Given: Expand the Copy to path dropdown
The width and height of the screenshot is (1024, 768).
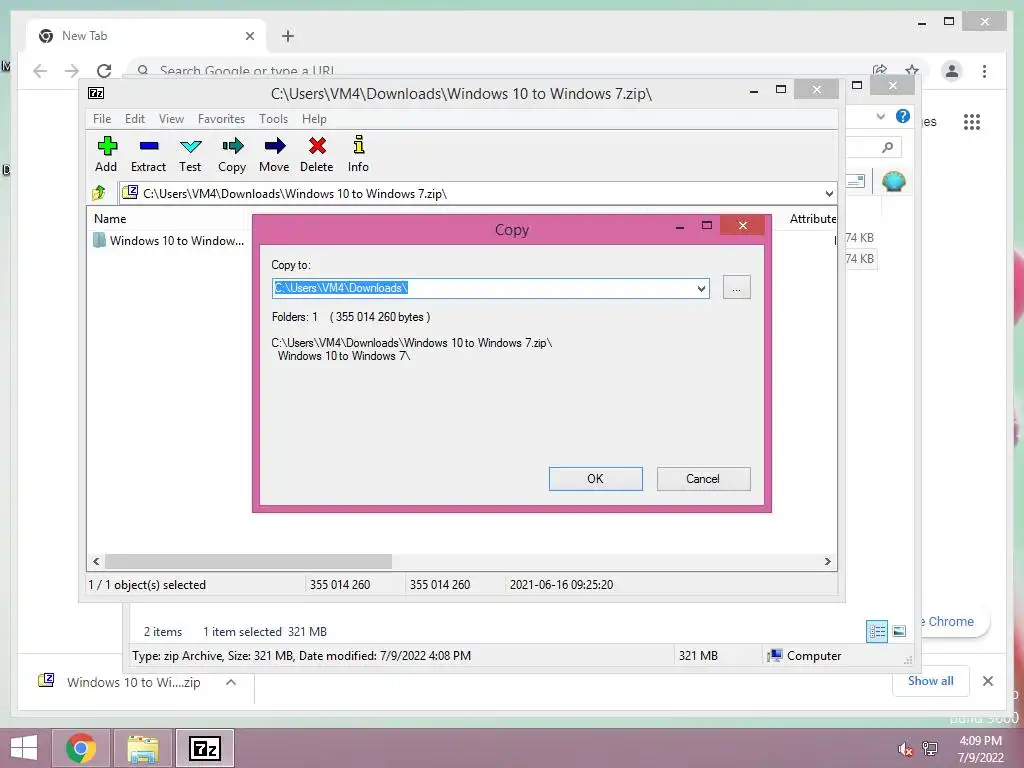Looking at the screenshot, I should pyautogui.click(x=701, y=288).
